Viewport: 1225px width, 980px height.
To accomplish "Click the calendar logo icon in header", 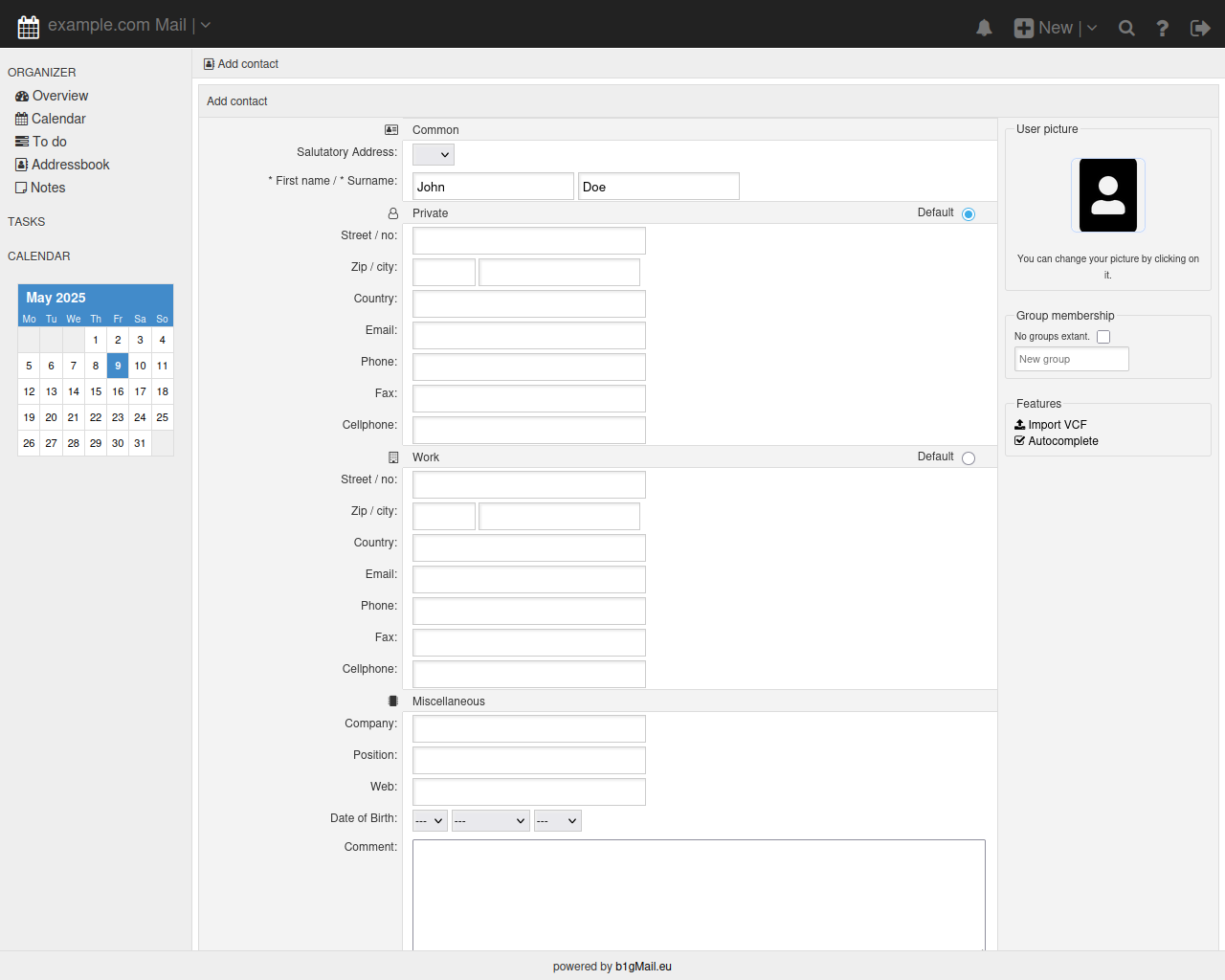I will click(x=29, y=26).
